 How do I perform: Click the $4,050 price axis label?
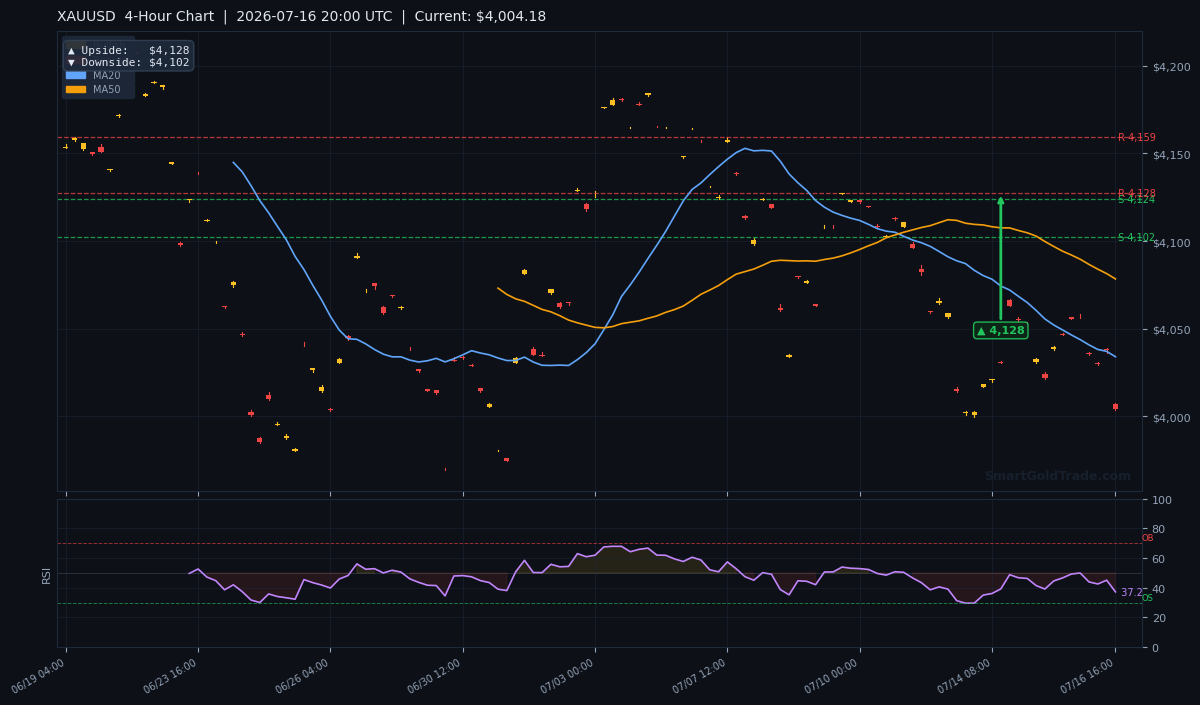coord(1171,330)
